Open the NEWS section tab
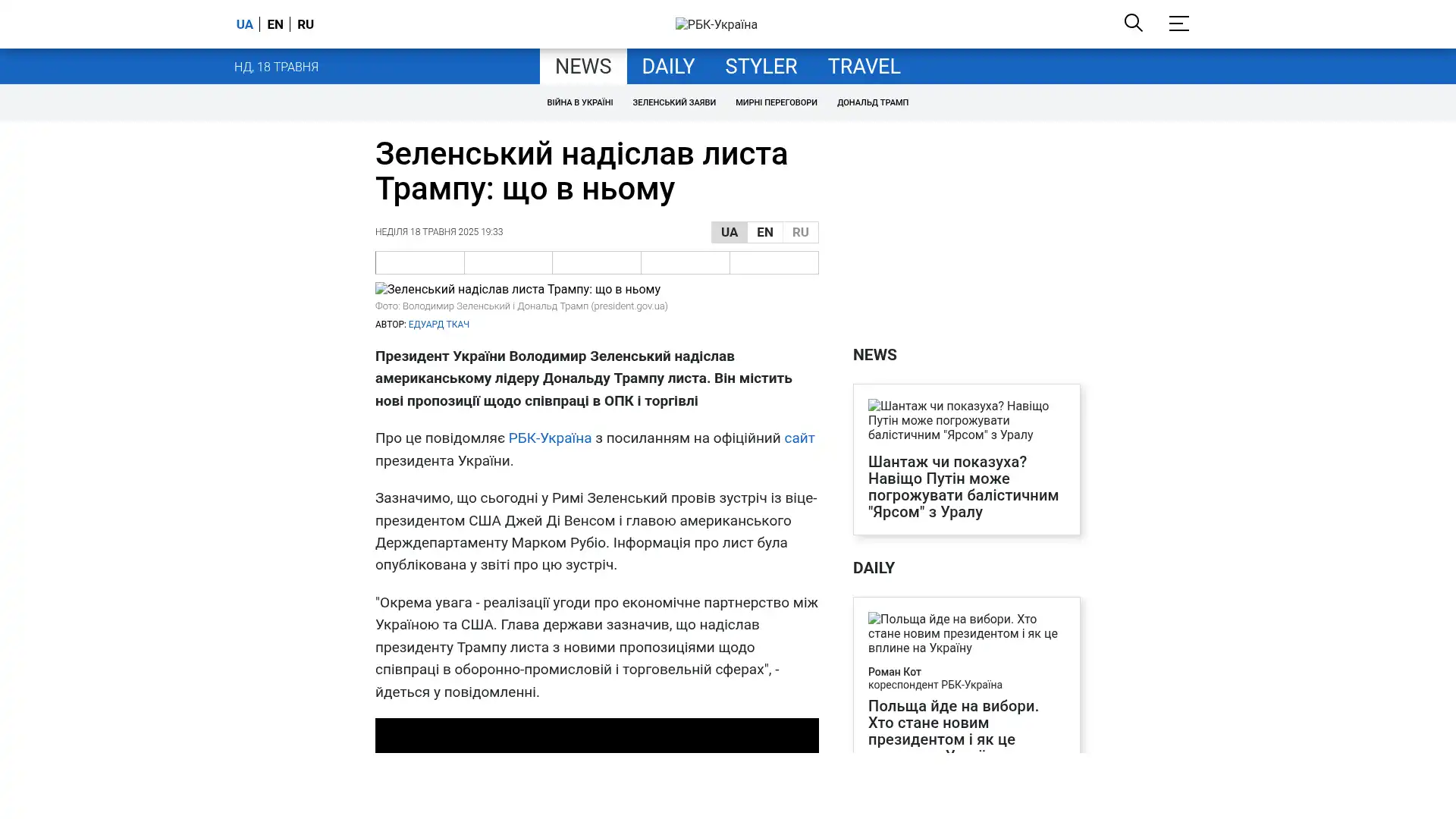This screenshot has width=1456, height=819. 582,67
